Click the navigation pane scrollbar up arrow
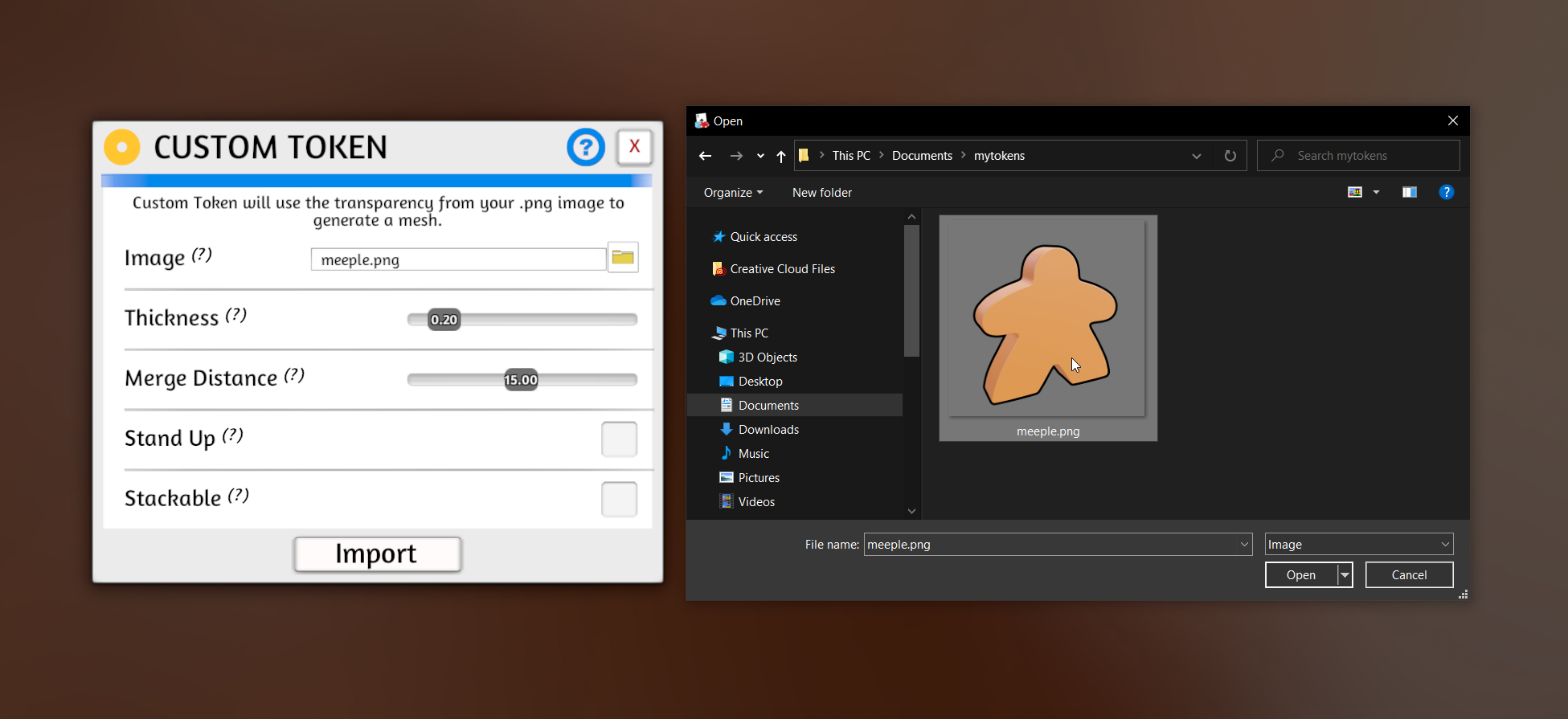Image resolution: width=1568 pixels, height=719 pixels. click(911, 217)
